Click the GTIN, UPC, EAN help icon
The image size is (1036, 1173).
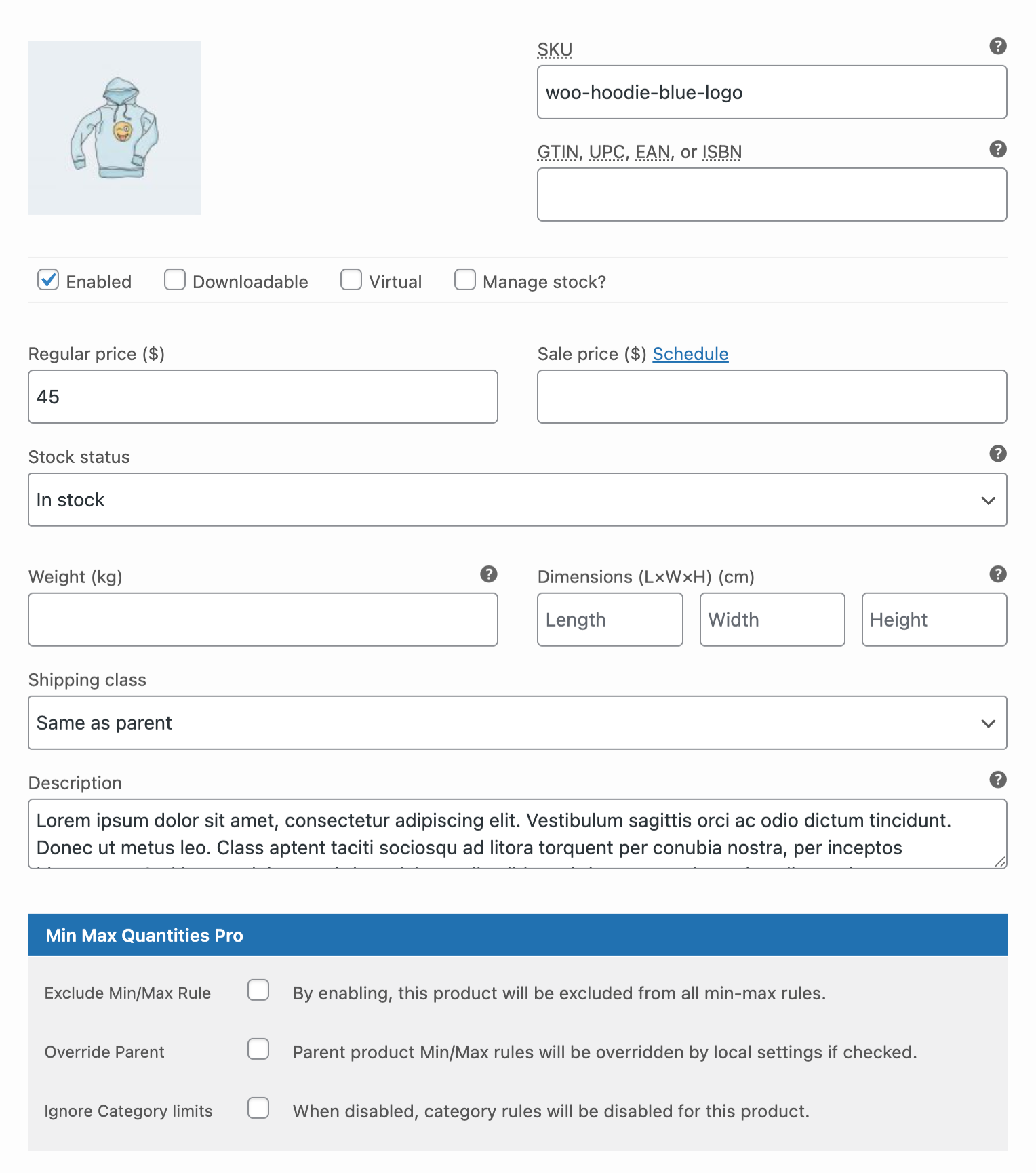997,149
